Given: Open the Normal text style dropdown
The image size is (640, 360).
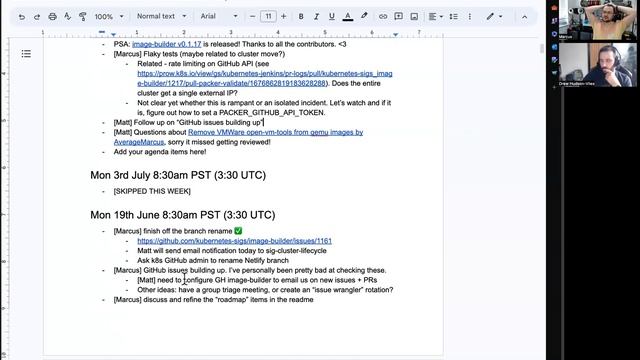Looking at the screenshot, I should tap(161, 16).
